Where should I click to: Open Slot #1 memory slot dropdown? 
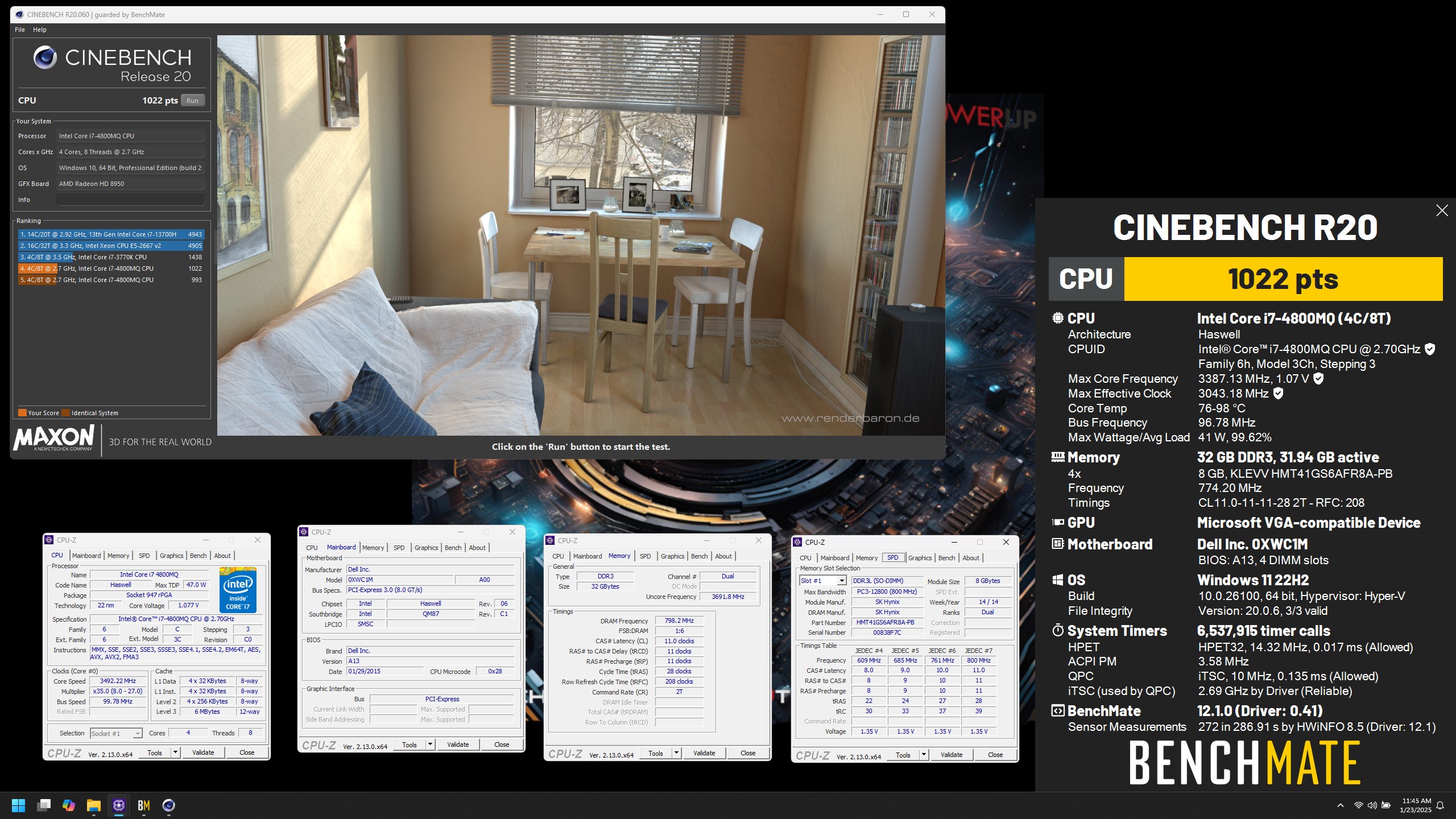[823, 581]
